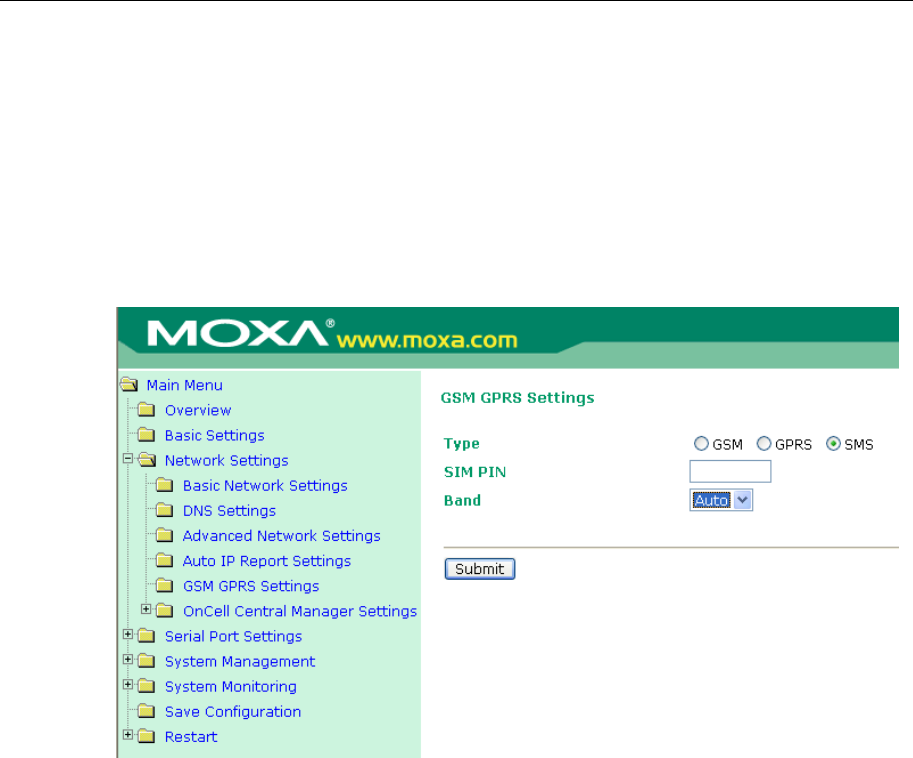Image resolution: width=913 pixels, height=758 pixels.
Task: Click the Restart folder icon
Action: 146,736
